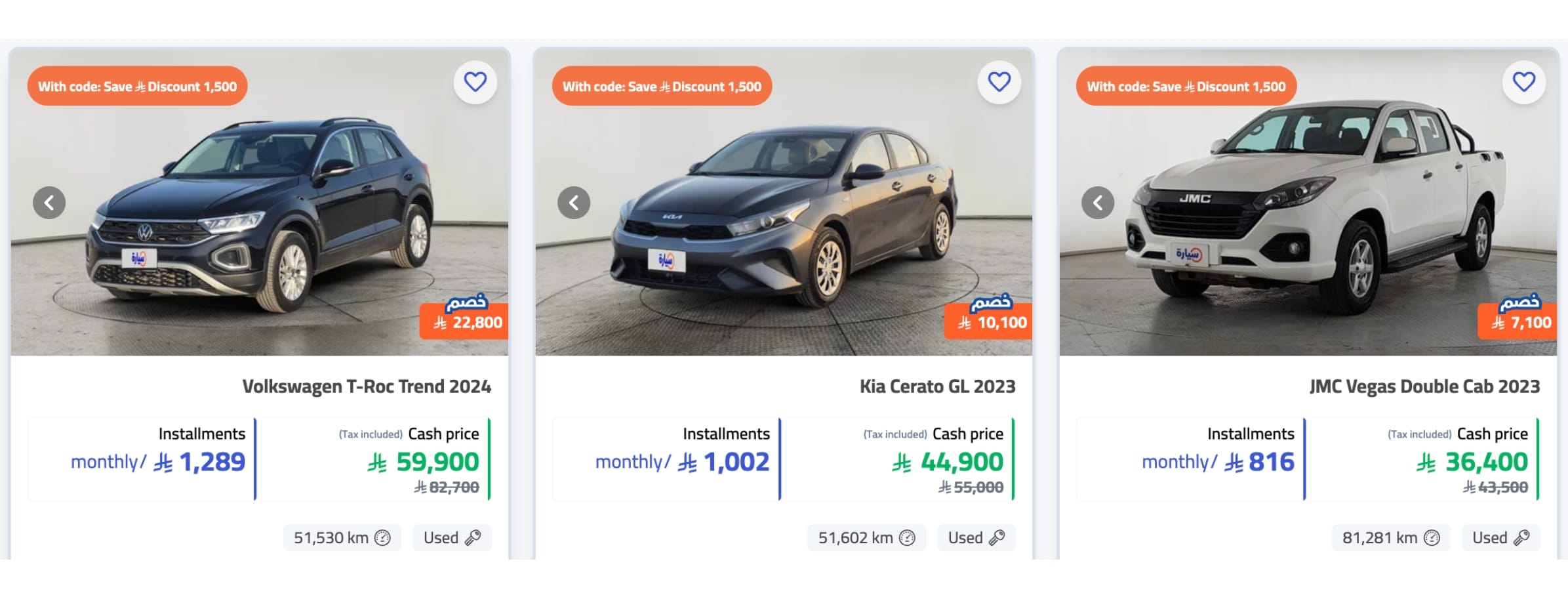Viewport: 1568px width, 599px height.
Task: Show previous photo of Volkswagen T-Roc
Action: 49,203
